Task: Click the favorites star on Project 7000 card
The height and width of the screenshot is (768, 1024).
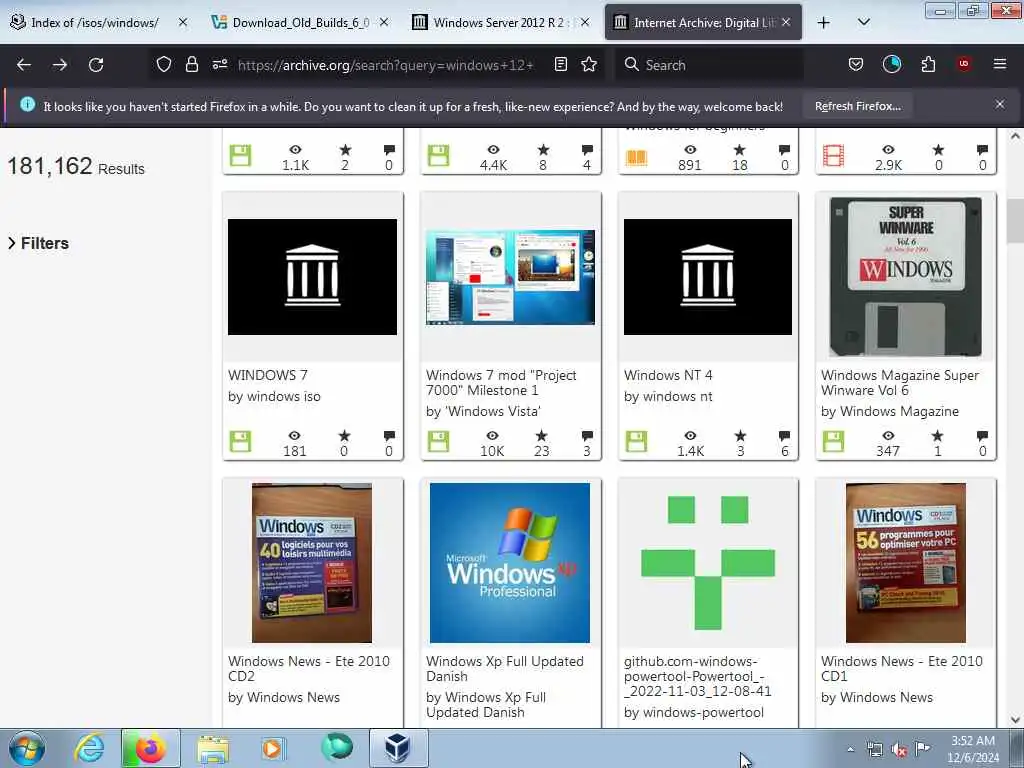Action: pos(541,436)
